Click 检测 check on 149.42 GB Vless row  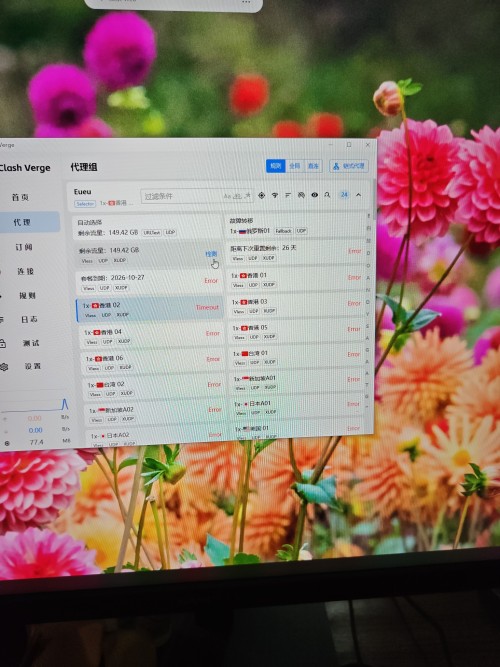(x=211, y=254)
